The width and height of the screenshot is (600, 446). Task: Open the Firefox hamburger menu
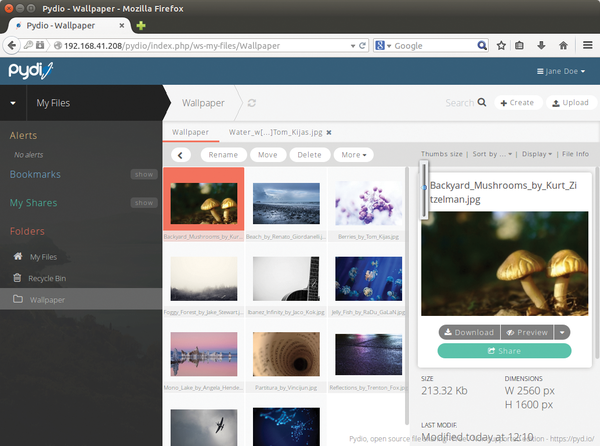pos(588,45)
